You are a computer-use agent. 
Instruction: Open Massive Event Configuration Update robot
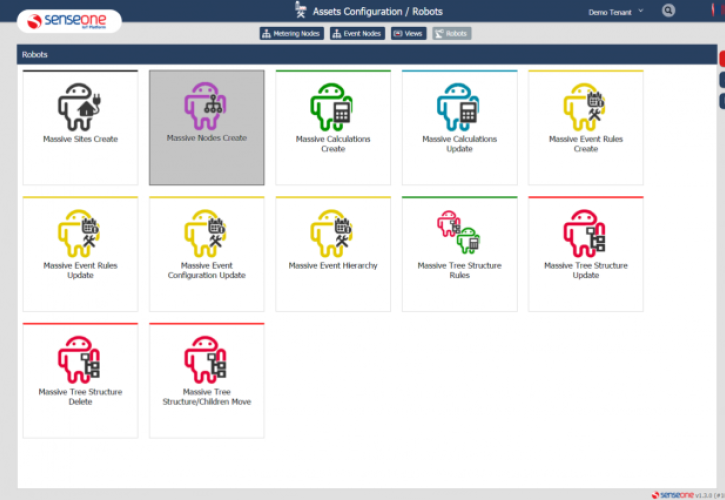(x=207, y=254)
